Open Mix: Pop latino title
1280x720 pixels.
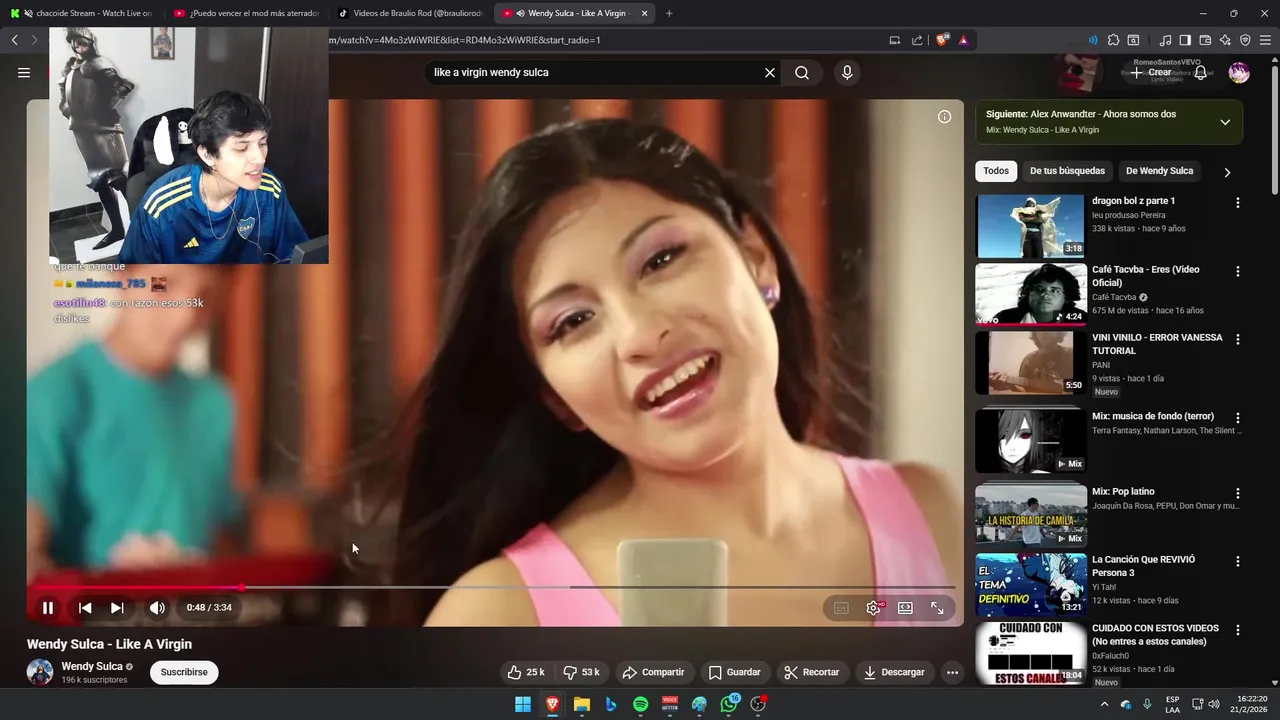click(1123, 492)
